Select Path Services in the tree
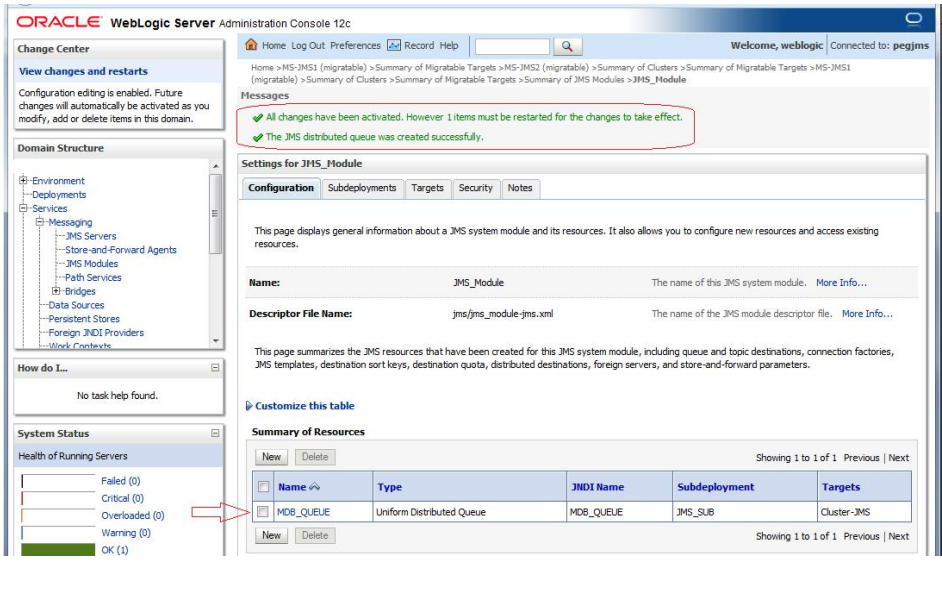Screen dimensions: 942x592 93,277
